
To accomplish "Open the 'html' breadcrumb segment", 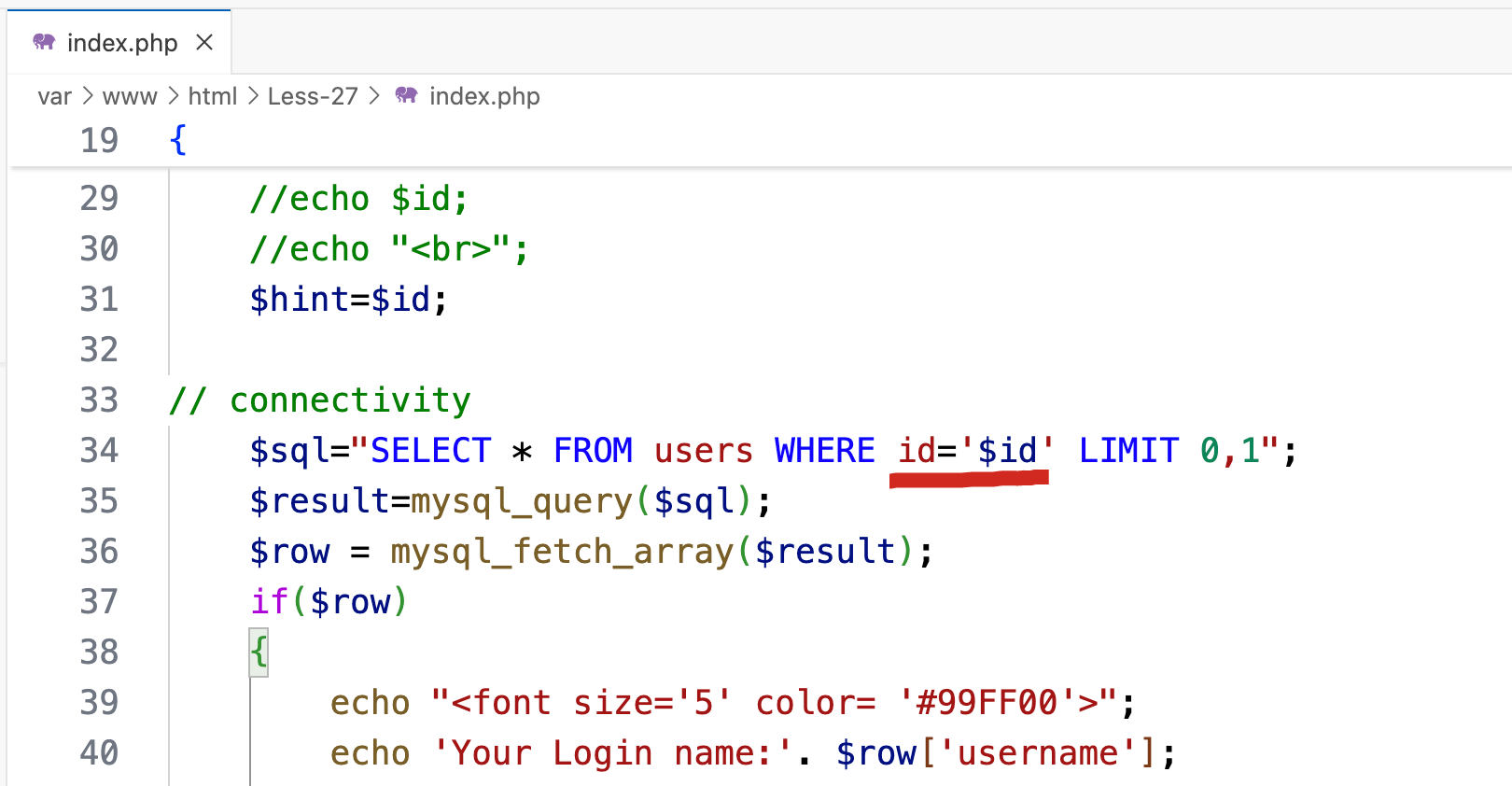I will [213, 96].
